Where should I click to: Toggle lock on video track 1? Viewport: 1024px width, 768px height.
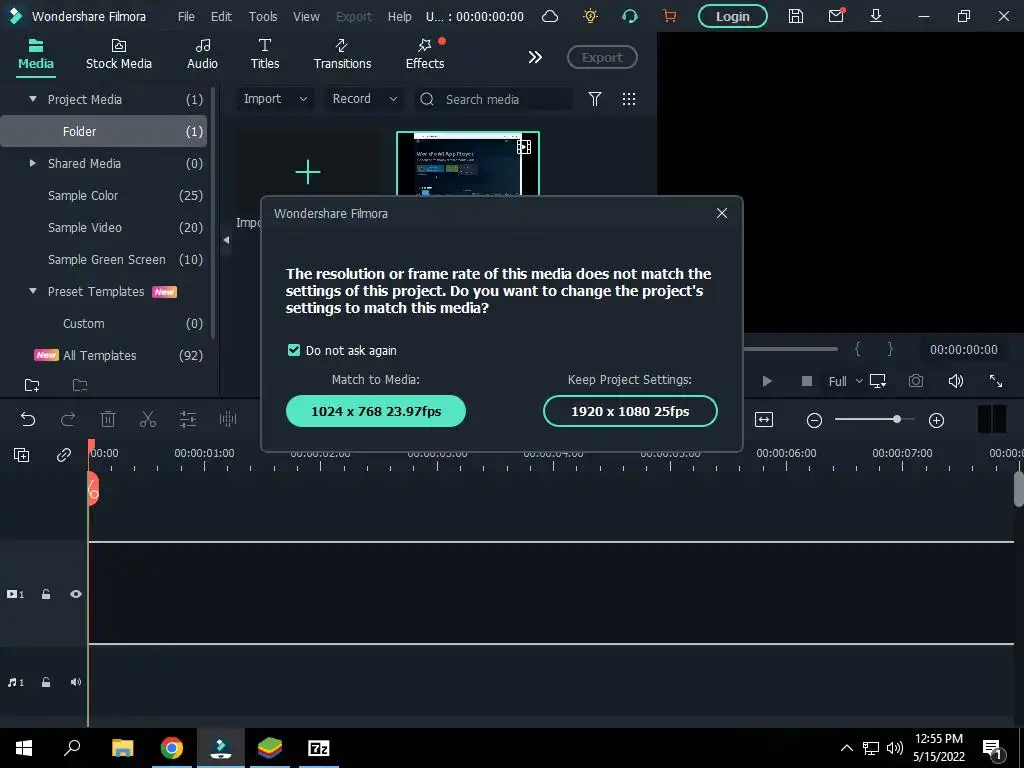click(x=46, y=594)
